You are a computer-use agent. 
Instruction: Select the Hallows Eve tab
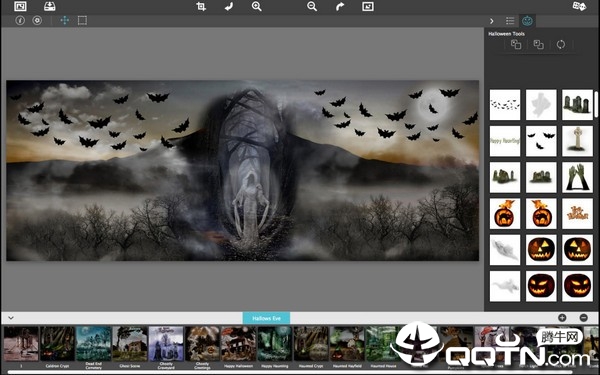pyautogui.click(x=266, y=318)
